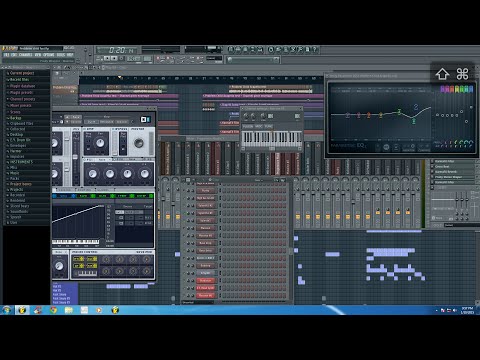Click band 1 handle in Parametric EQ 2

pyautogui.click(x=348, y=116)
